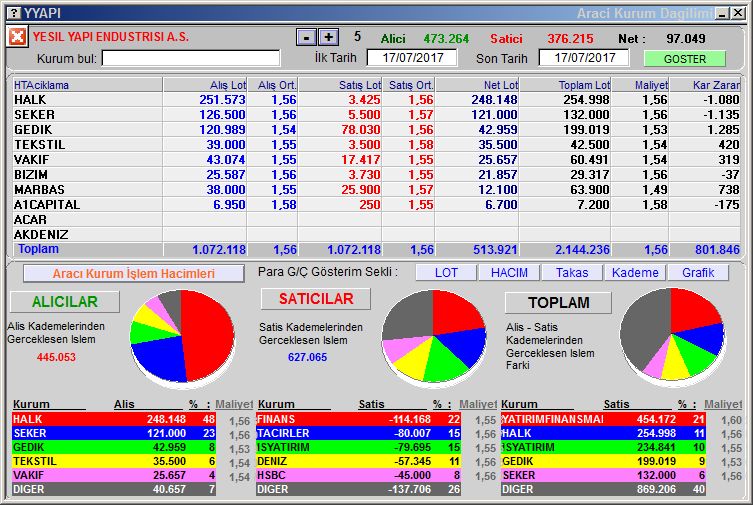Image resolution: width=753 pixels, height=505 pixels.
Task: Select the BIZIM row
Action: pos(376,175)
